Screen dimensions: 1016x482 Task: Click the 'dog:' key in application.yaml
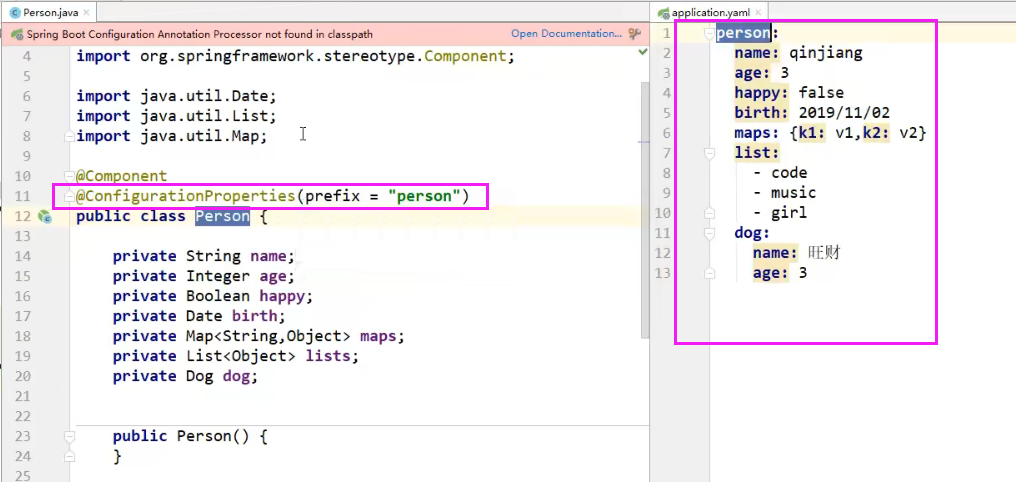point(752,233)
